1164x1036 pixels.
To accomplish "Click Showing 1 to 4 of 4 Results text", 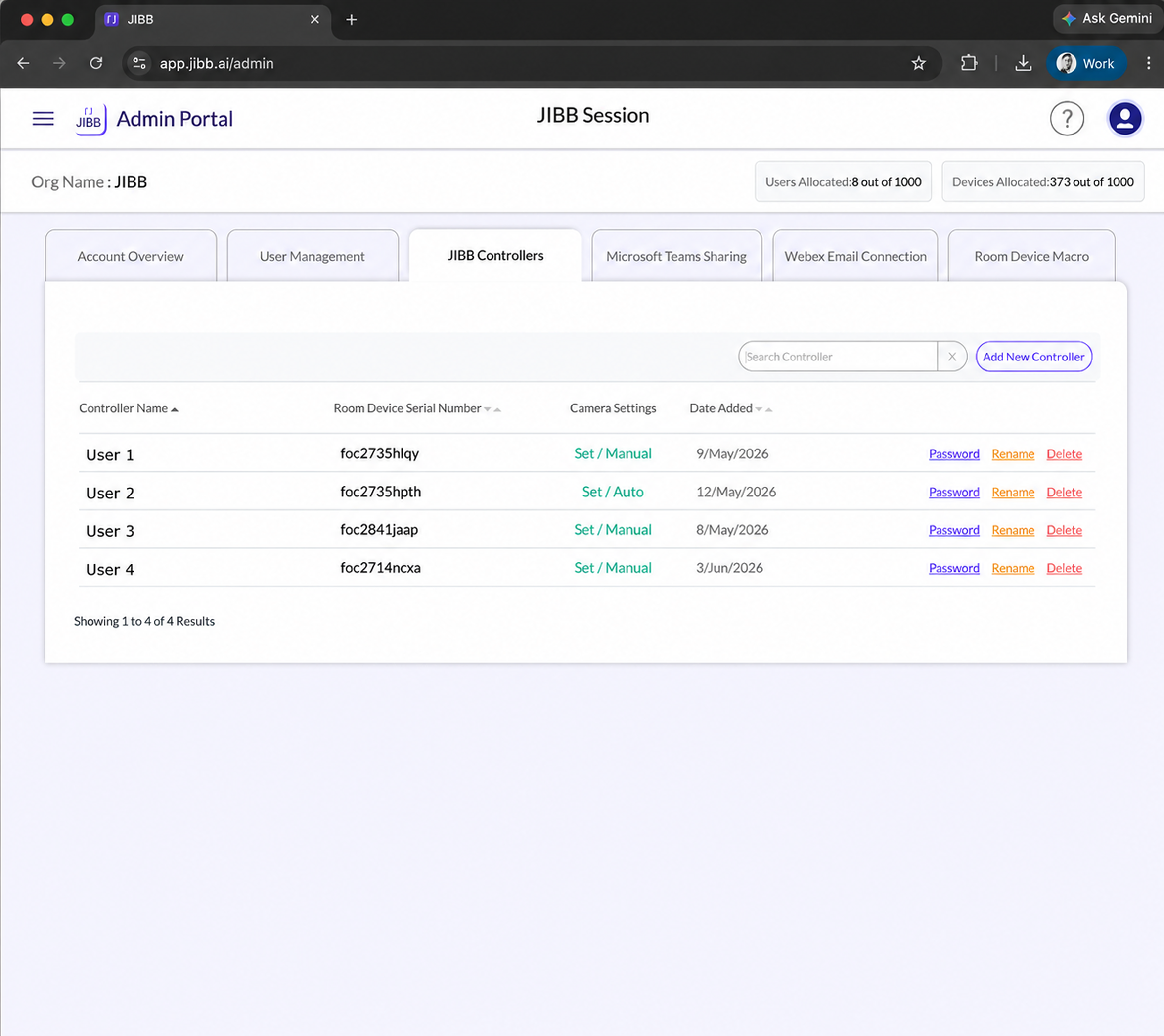I will pos(144,621).
